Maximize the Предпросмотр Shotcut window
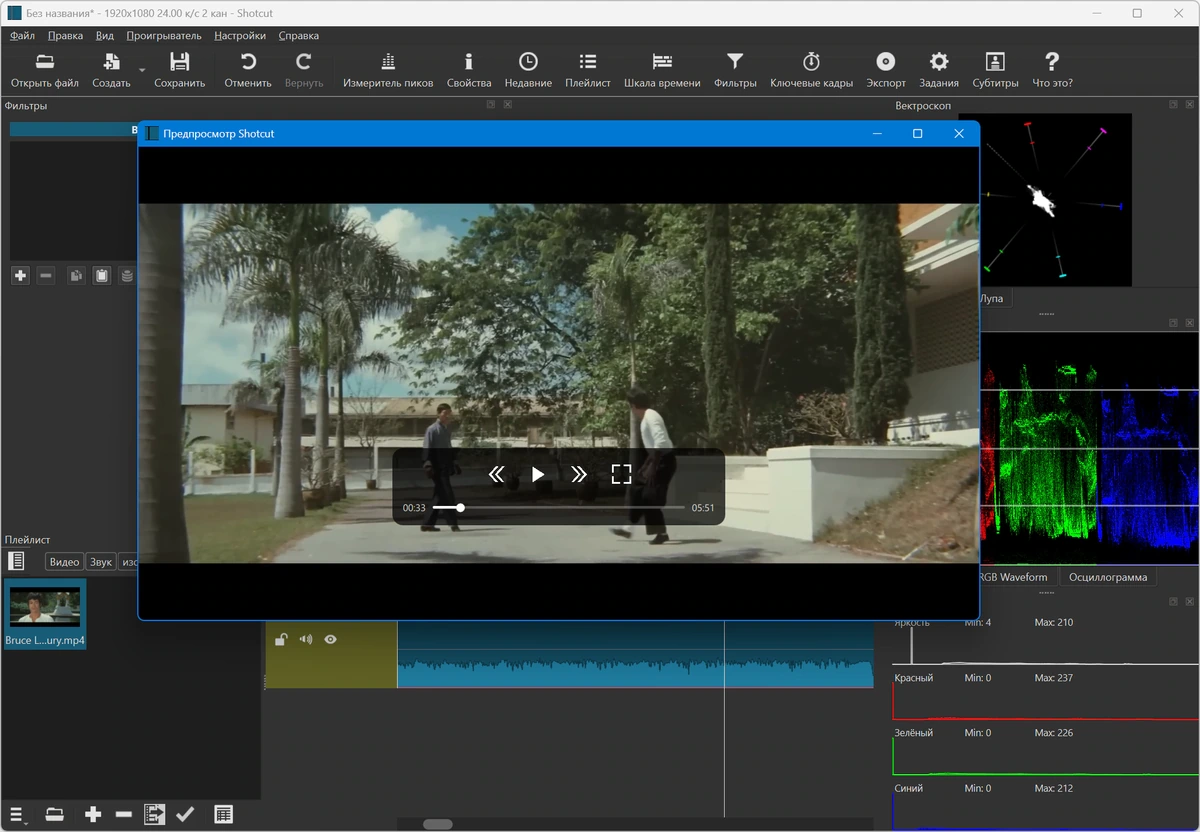 click(x=917, y=134)
